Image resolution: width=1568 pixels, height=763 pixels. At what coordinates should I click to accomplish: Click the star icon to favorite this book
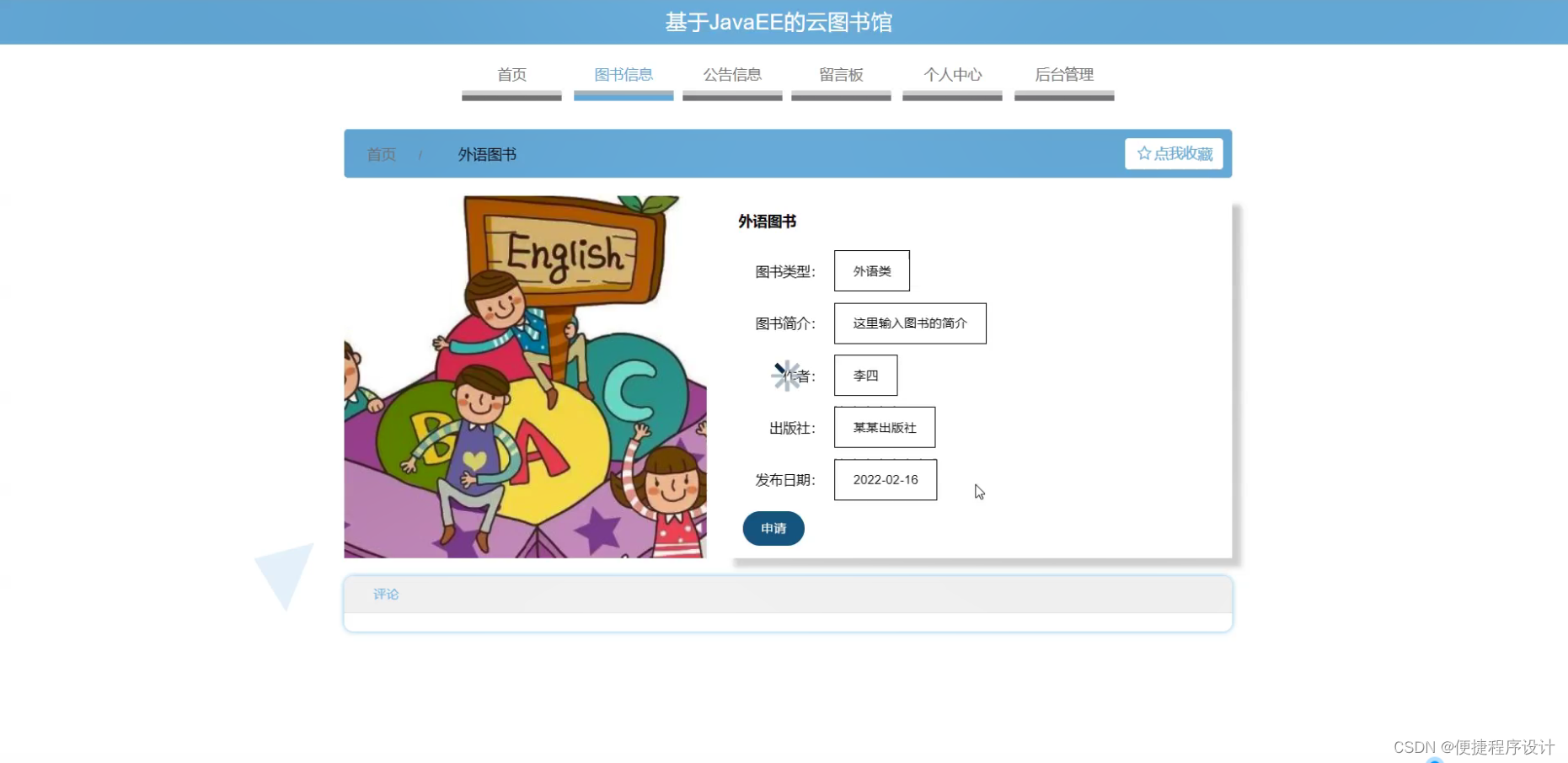click(1143, 153)
